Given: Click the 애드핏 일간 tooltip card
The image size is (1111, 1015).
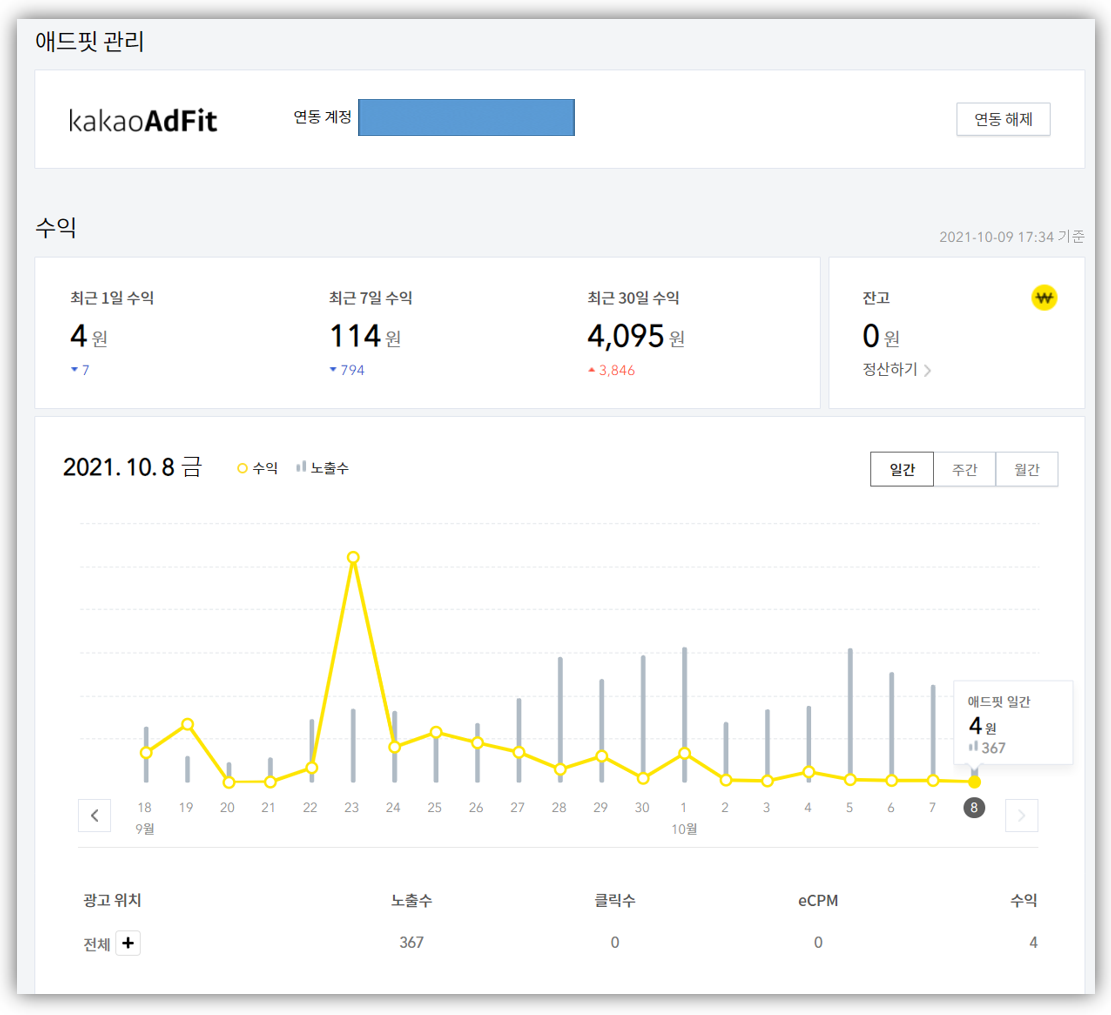Looking at the screenshot, I should point(1013,723).
